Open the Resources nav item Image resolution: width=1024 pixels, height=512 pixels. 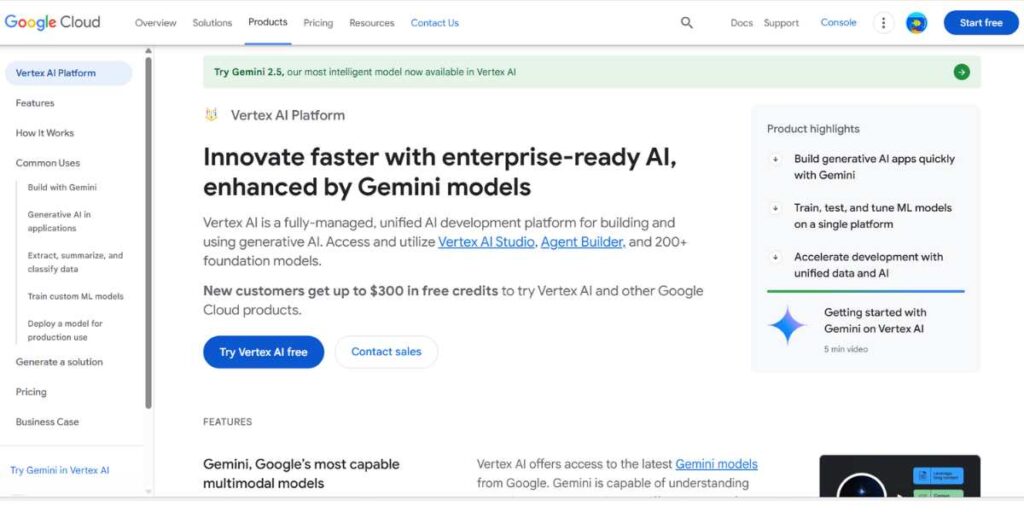click(372, 23)
